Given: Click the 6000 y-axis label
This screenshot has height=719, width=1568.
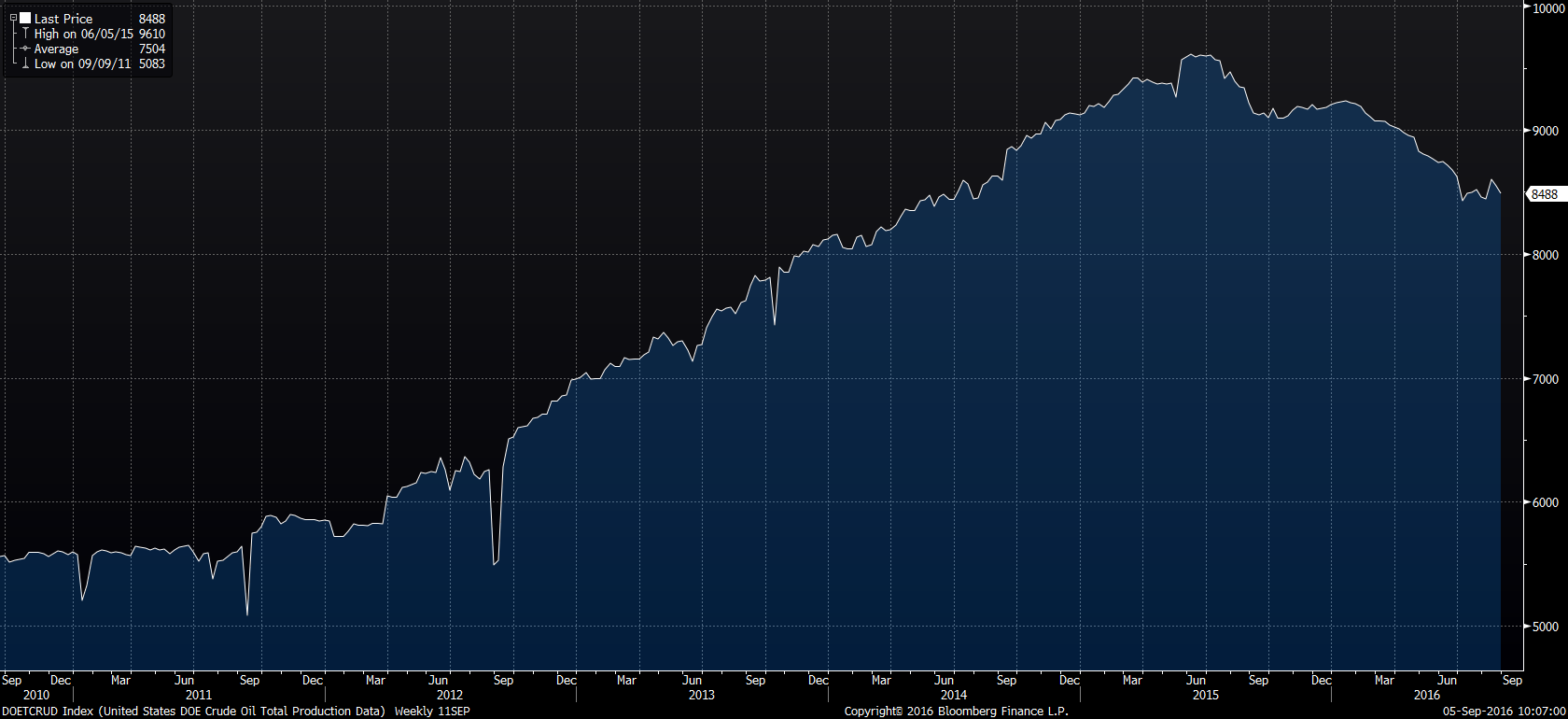Looking at the screenshot, I should 1546,502.
